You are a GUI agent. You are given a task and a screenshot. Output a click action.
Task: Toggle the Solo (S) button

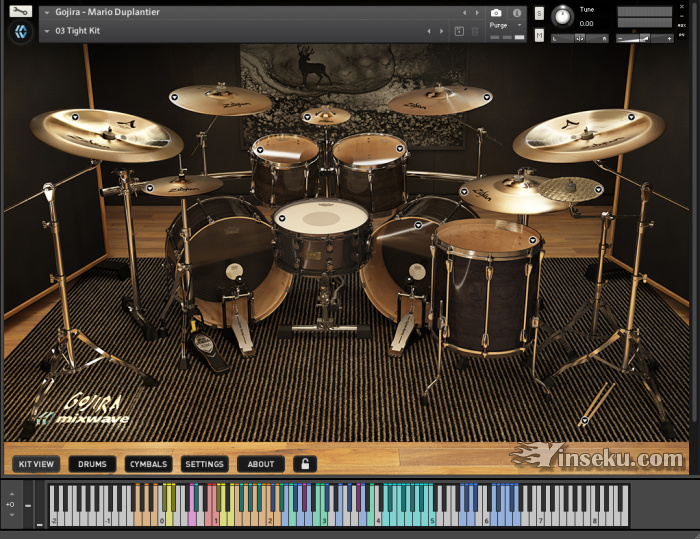coord(540,13)
